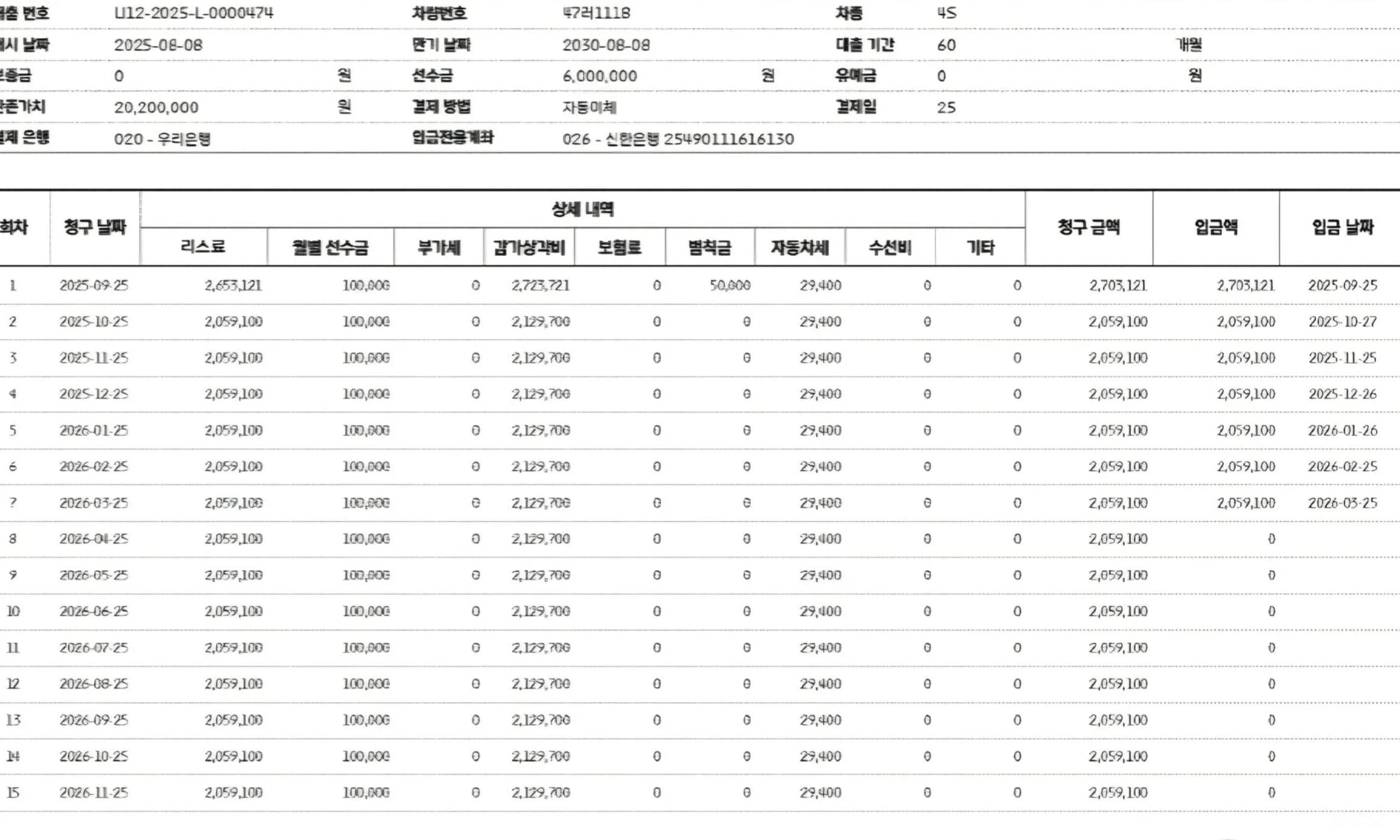This screenshot has width=1400, height=840.
Task: Click the 감가상각비 column header
Action: (x=529, y=247)
